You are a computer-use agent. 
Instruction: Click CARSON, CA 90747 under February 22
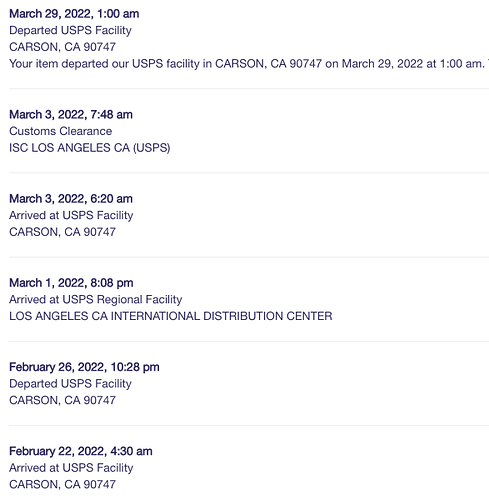[x=62, y=485]
